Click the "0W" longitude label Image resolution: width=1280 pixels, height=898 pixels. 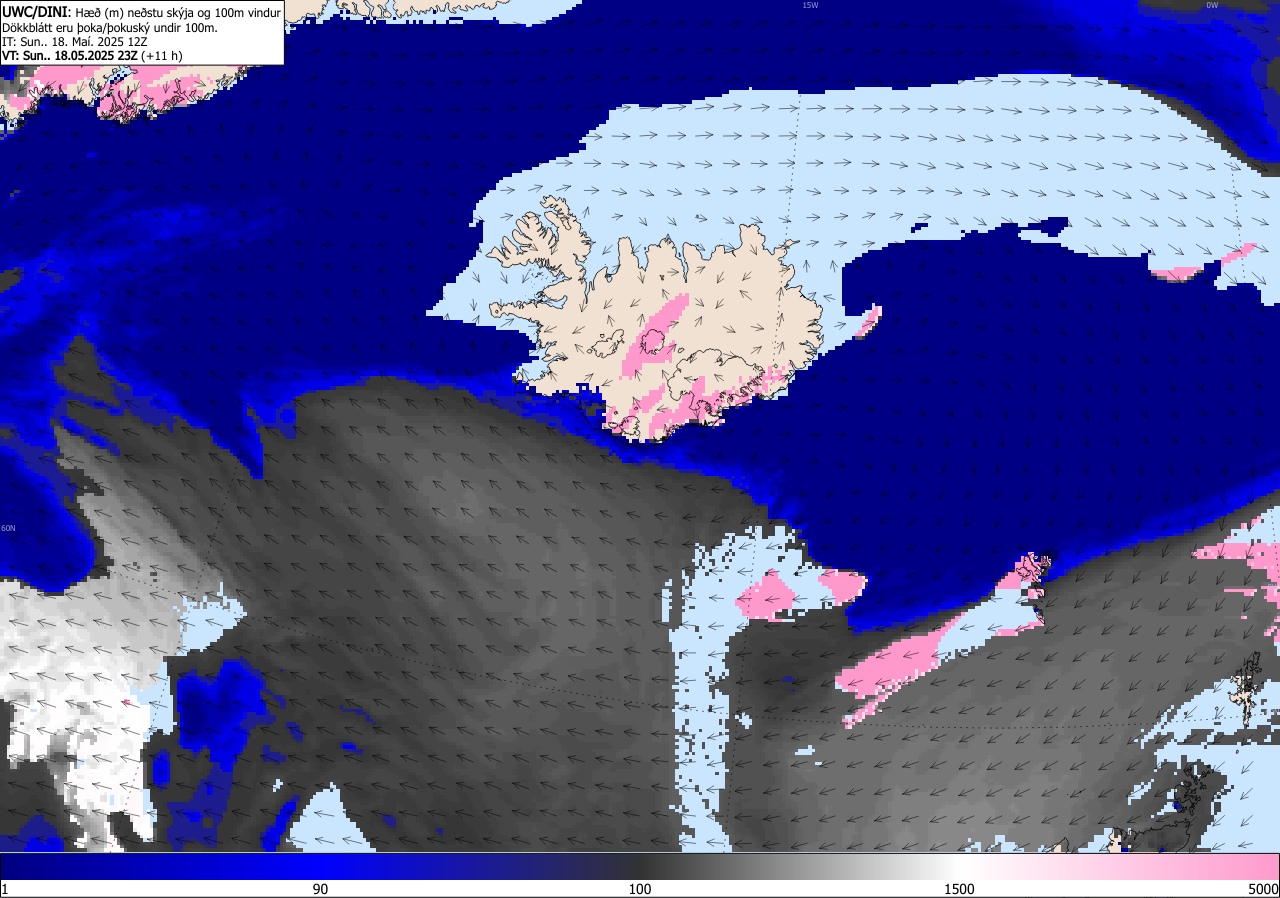point(1212,5)
